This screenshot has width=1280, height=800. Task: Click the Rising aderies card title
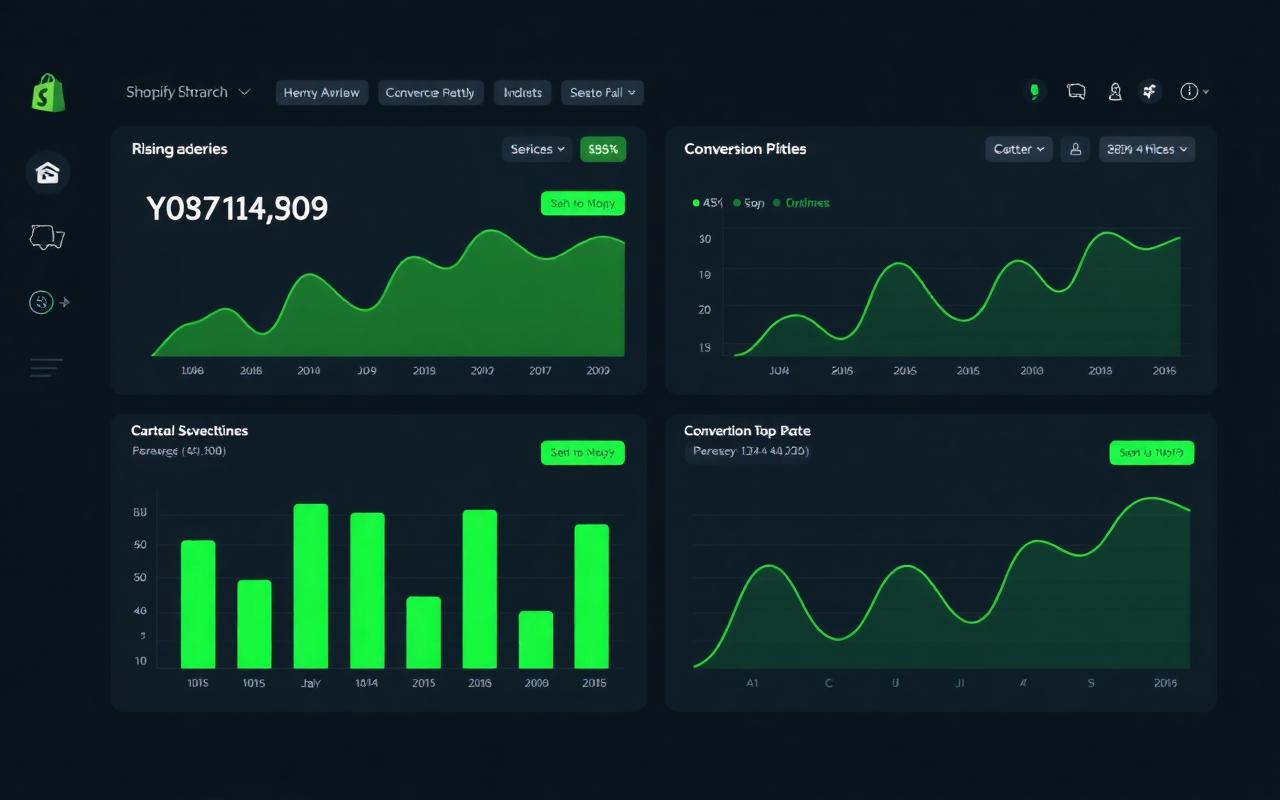[x=179, y=149]
